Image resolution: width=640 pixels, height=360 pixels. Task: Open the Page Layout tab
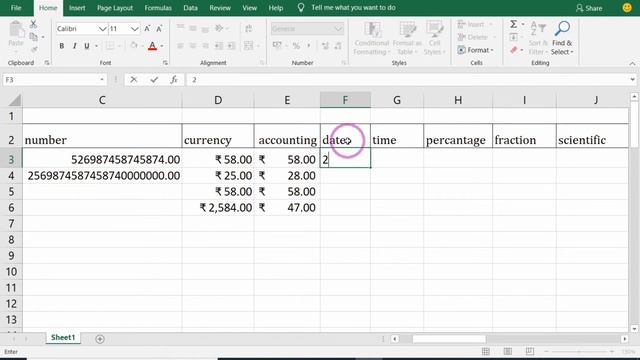click(115, 8)
